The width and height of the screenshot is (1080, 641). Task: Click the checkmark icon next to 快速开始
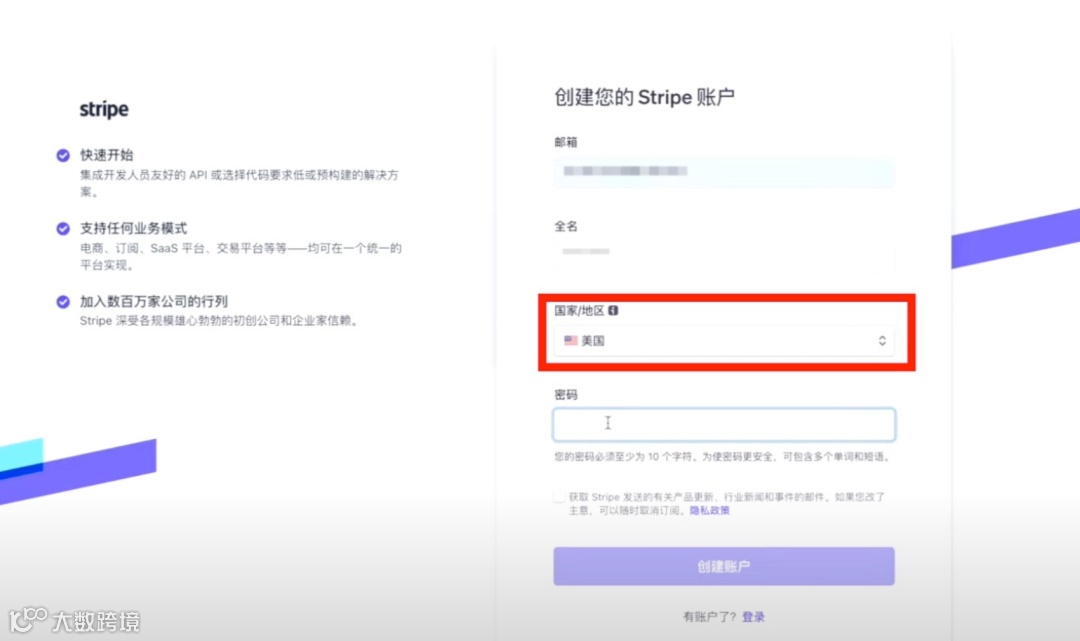point(63,155)
